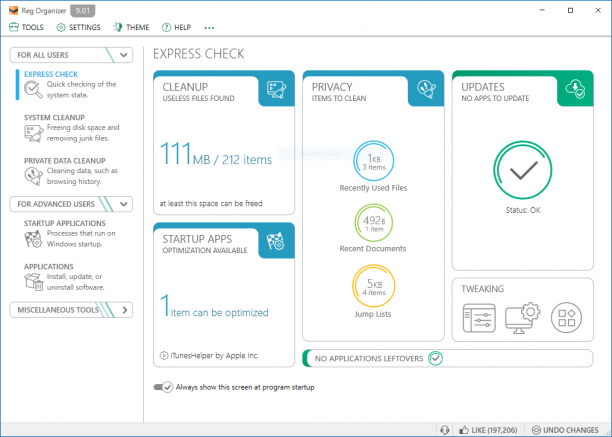612x437 pixels.
Task: Click the Cleanup card title
Action: click(185, 87)
